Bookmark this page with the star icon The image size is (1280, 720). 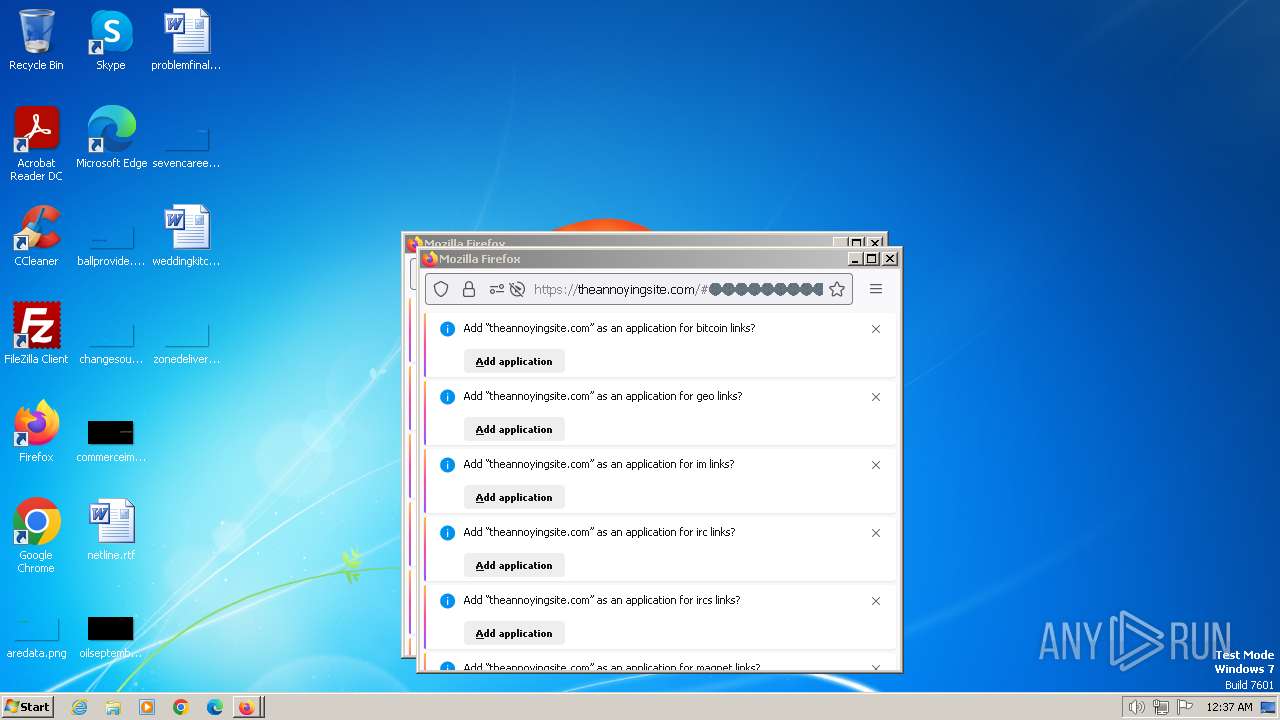pyautogui.click(x=837, y=289)
